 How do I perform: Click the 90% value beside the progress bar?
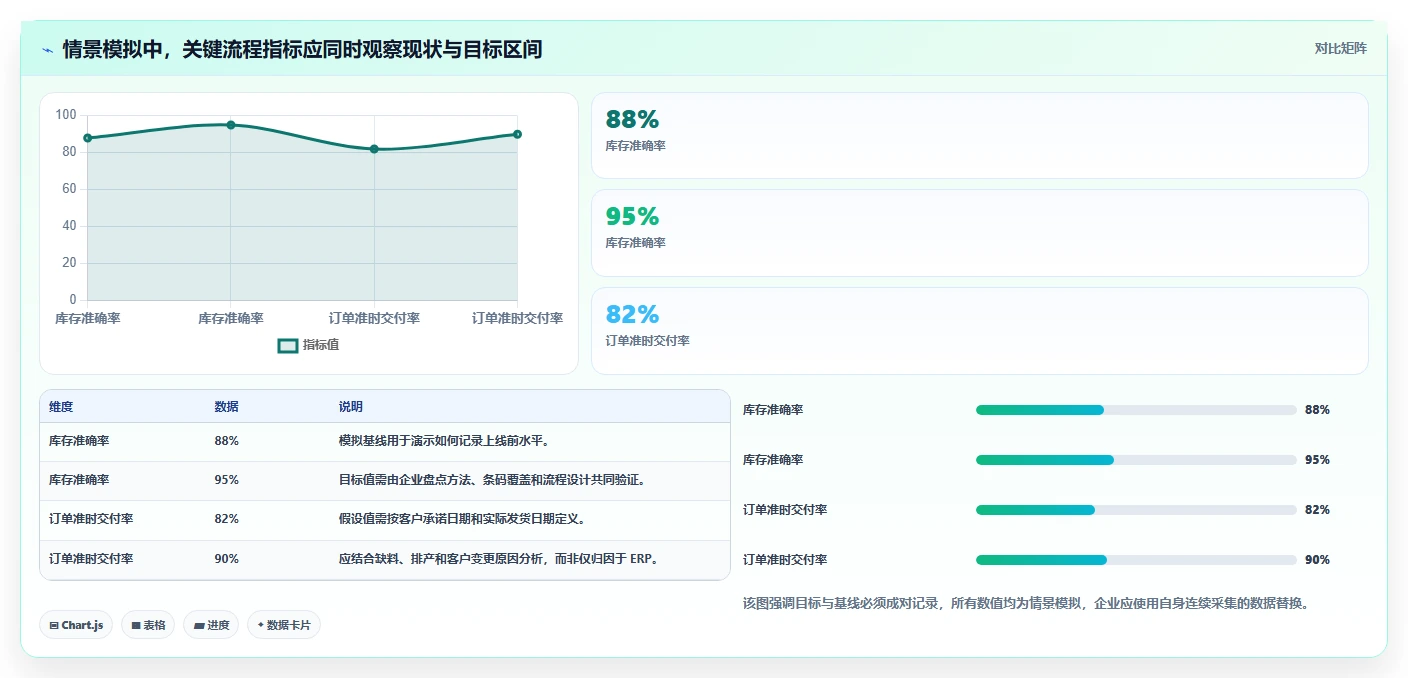pos(1317,560)
